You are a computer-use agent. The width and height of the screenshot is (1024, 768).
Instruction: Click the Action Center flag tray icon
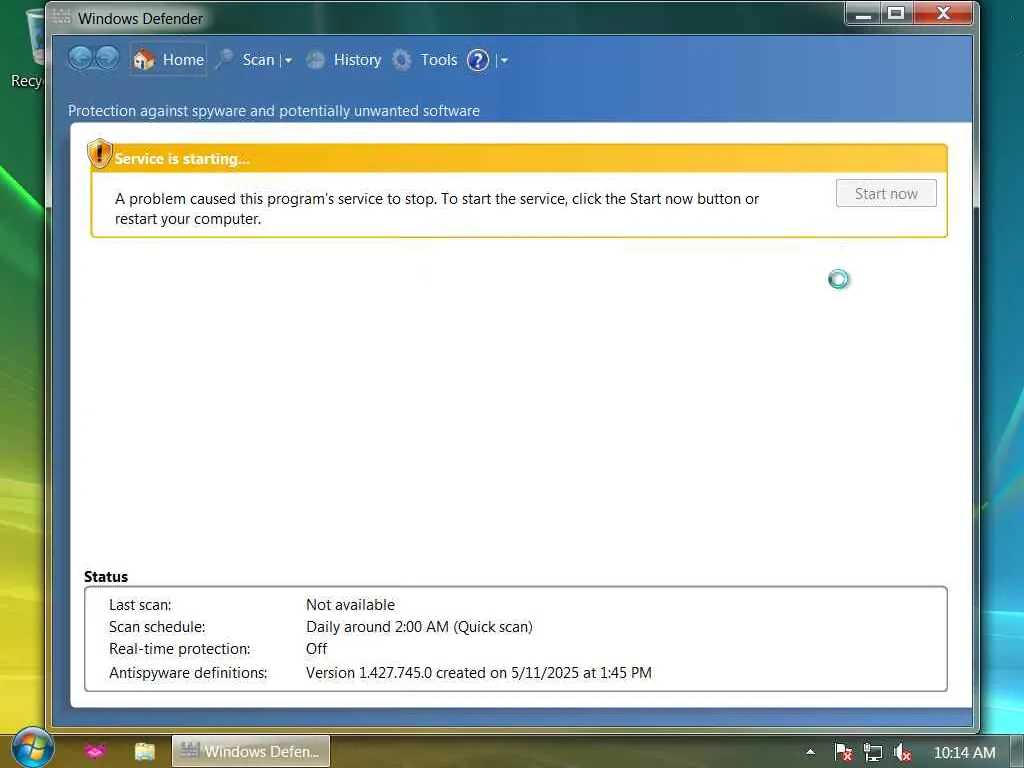[x=843, y=752]
